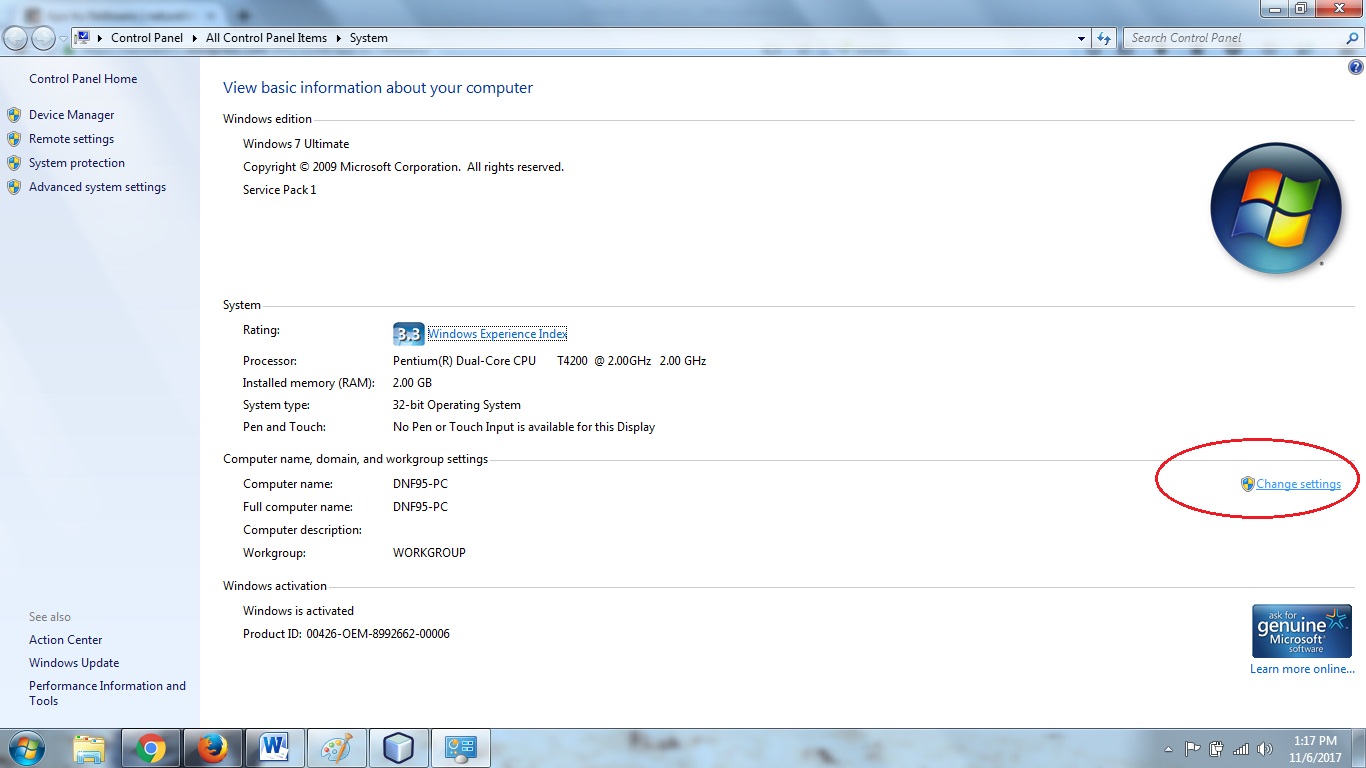
Task: Open System protection link
Action: (77, 163)
